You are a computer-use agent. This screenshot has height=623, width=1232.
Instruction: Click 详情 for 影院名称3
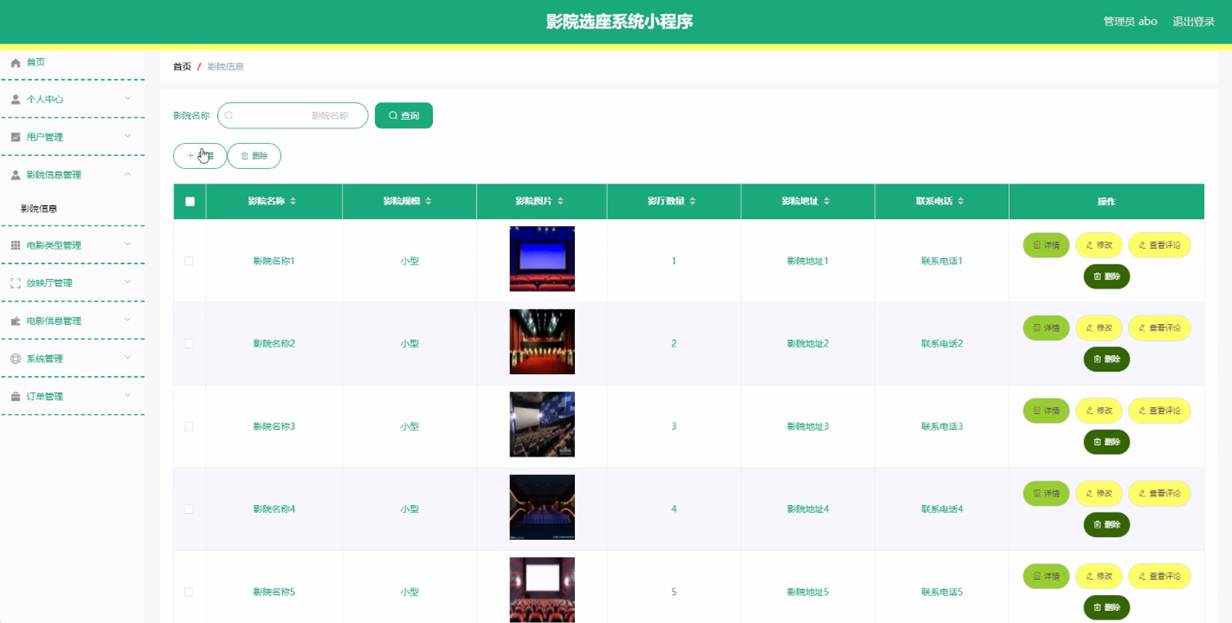coord(1046,411)
